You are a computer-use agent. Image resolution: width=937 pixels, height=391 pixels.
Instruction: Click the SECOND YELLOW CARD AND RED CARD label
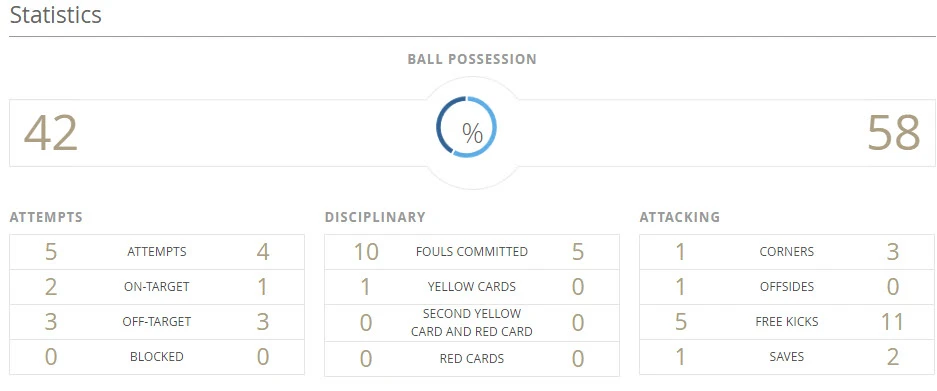(x=471, y=322)
